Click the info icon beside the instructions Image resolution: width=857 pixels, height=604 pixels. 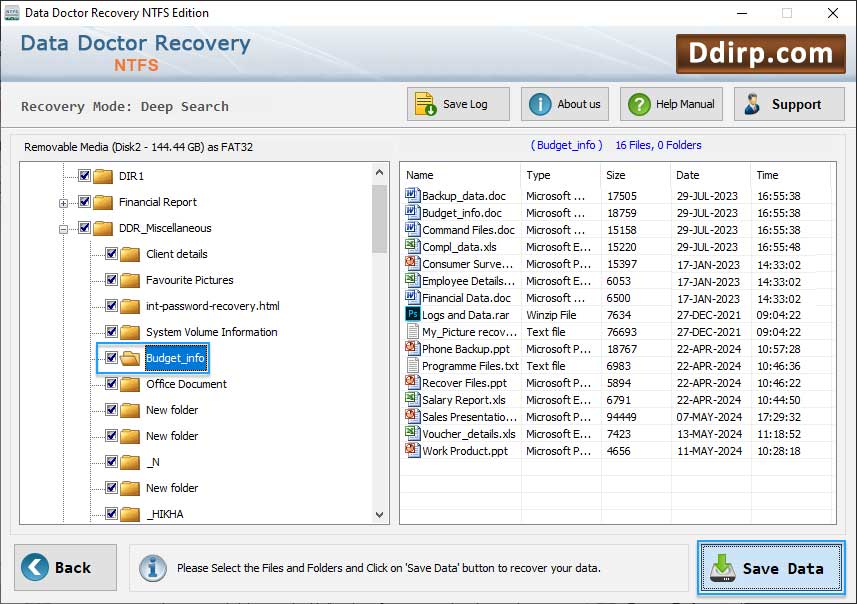coord(152,568)
